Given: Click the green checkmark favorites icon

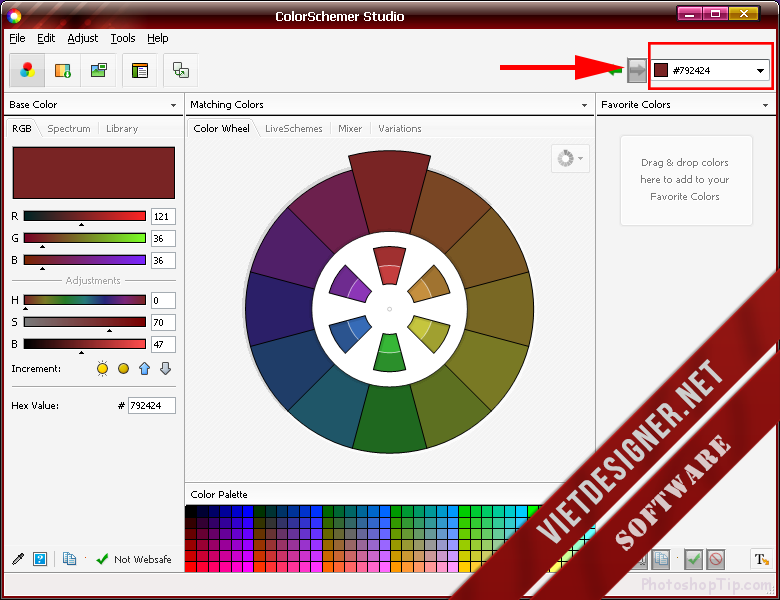Looking at the screenshot, I should (x=693, y=559).
